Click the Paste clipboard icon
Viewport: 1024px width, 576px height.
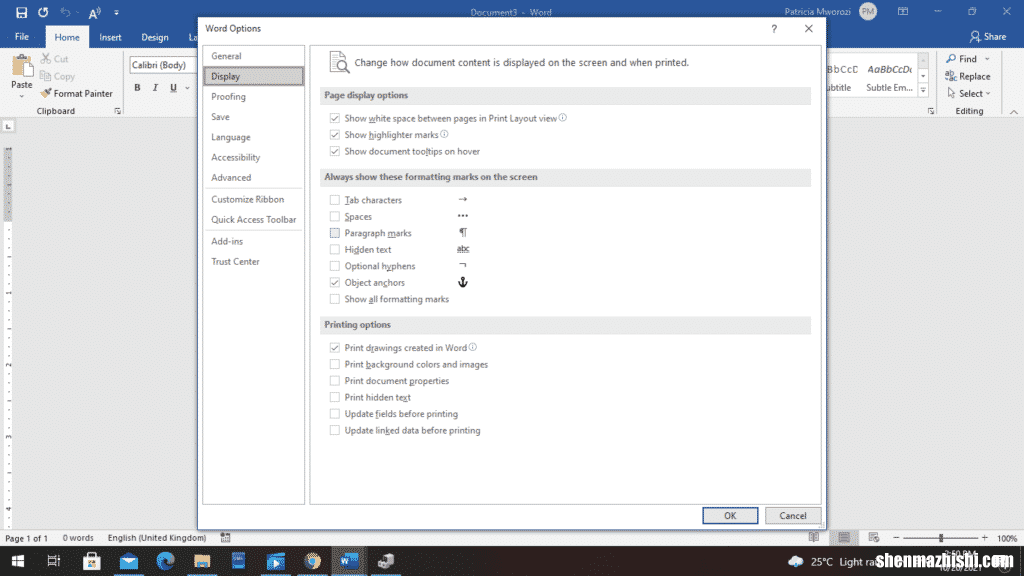22,65
